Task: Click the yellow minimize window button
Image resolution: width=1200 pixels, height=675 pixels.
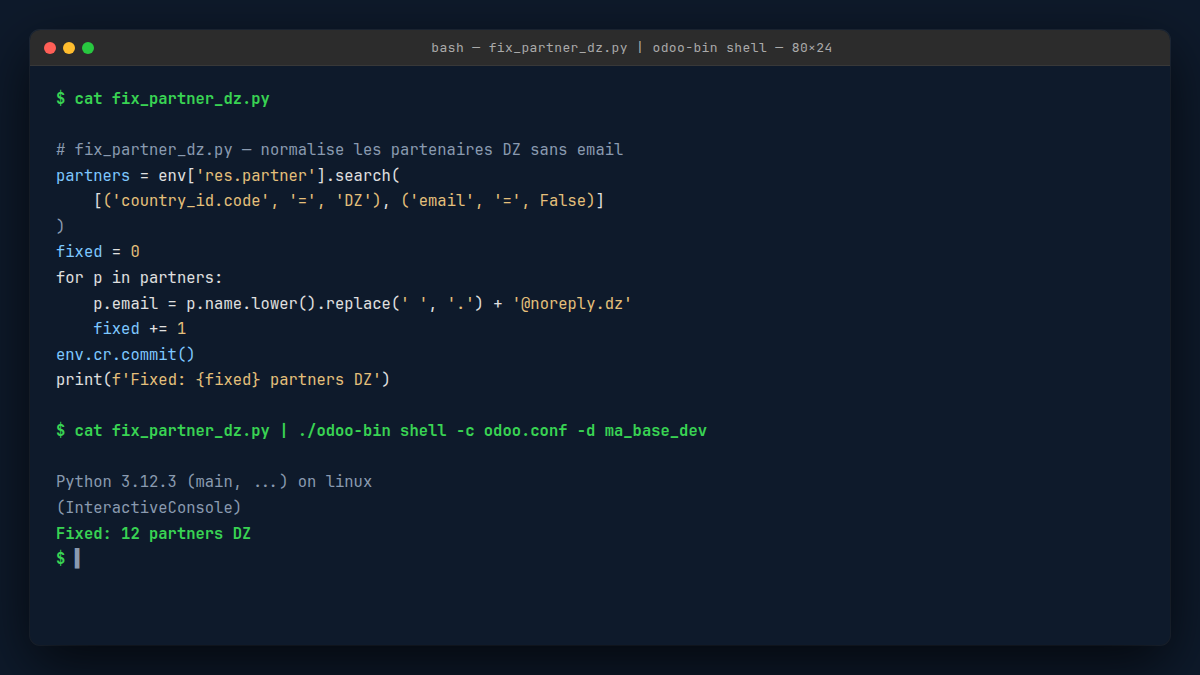Action: click(x=69, y=48)
